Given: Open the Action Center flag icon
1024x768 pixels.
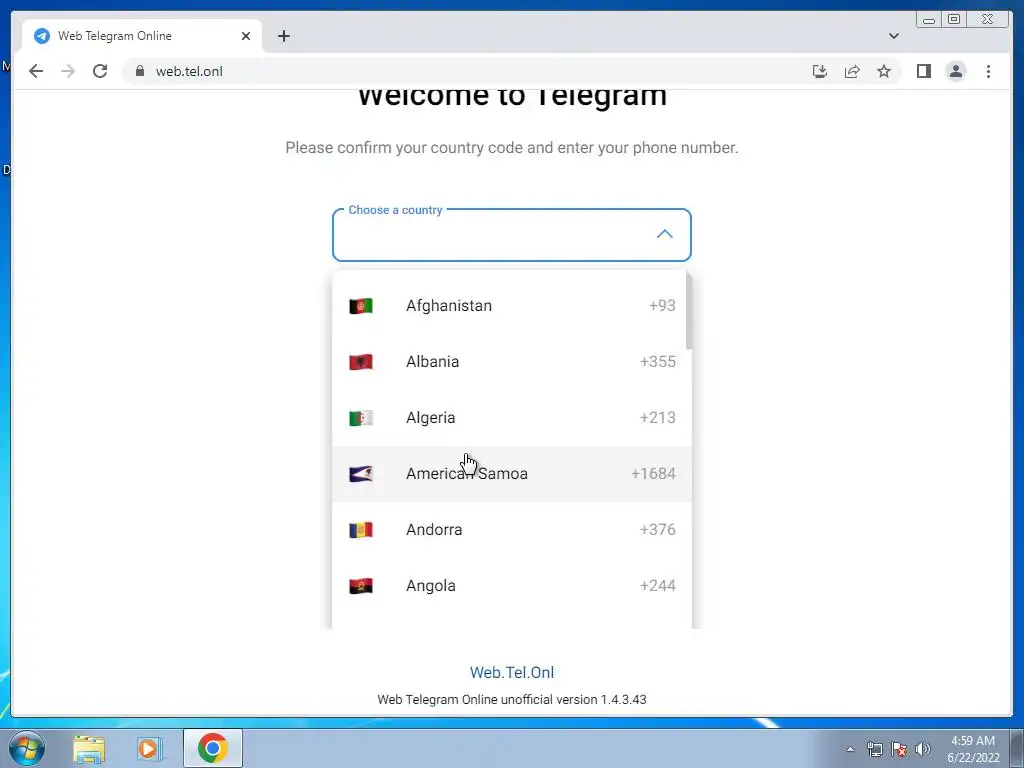Looking at the screenshot, I should tap(899, 749).
